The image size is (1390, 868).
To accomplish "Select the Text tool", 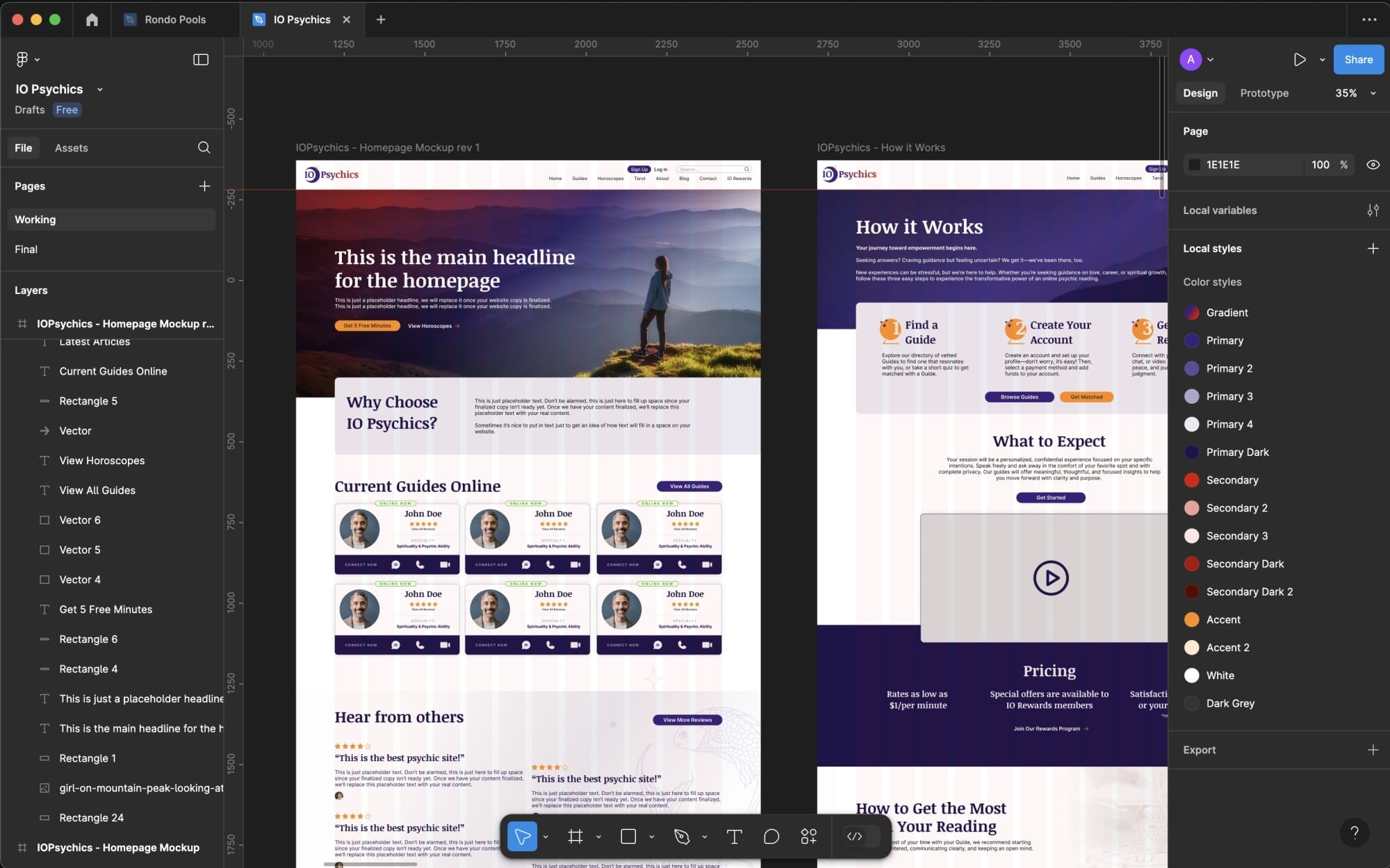I will point(733,837).
